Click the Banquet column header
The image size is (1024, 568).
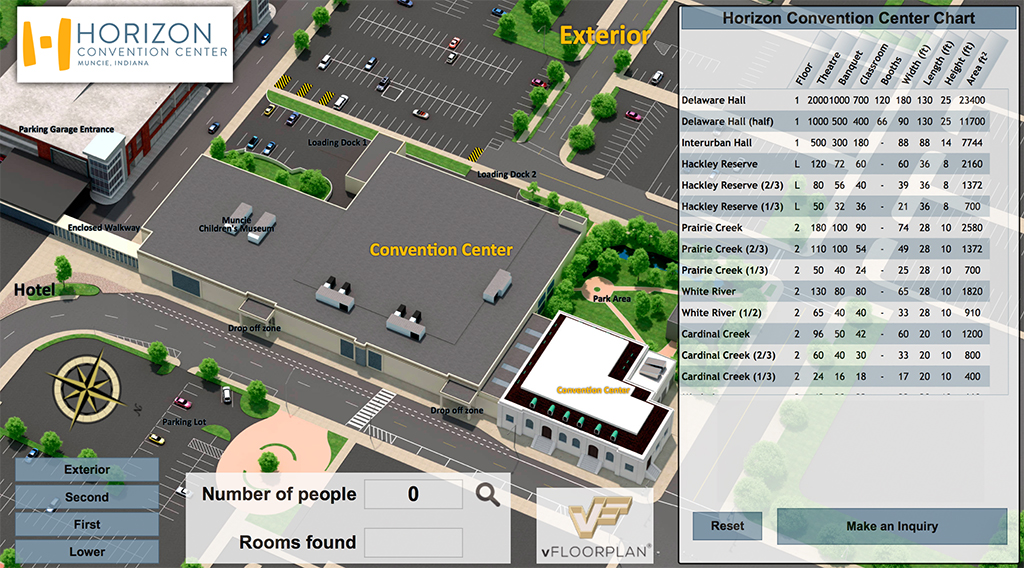pyautogui.click(x=850, y=68)
